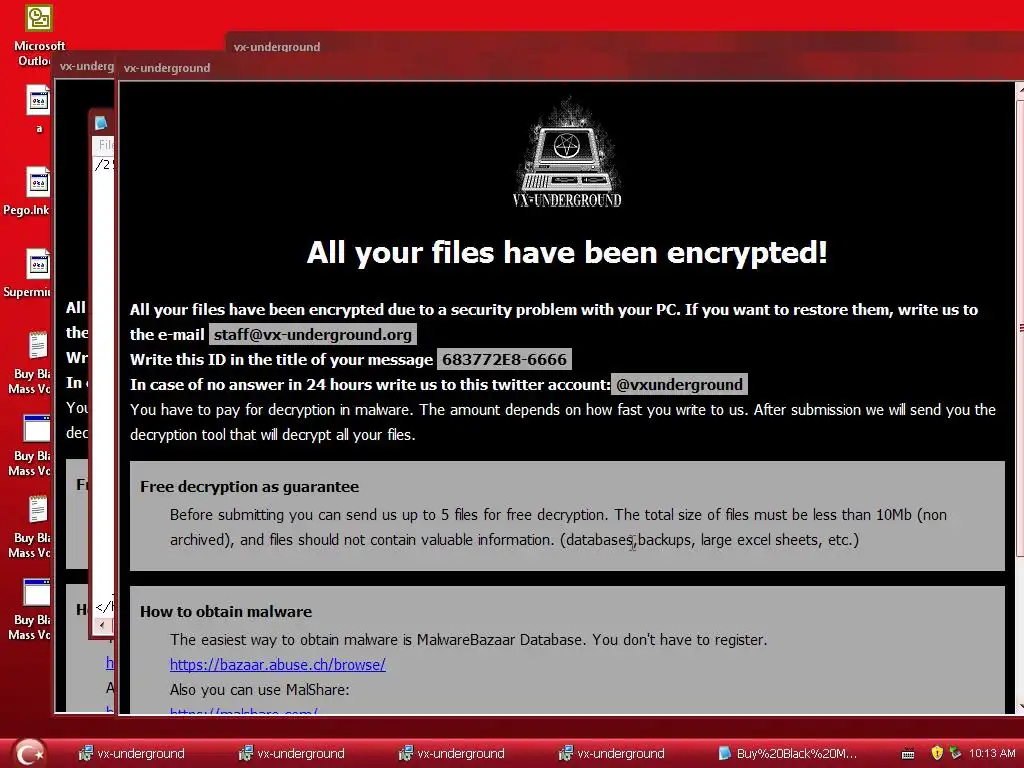Screen dimensions: 1024x768
Task: Click the ID 683772E8-6666 box
Action: click(504, 359)
